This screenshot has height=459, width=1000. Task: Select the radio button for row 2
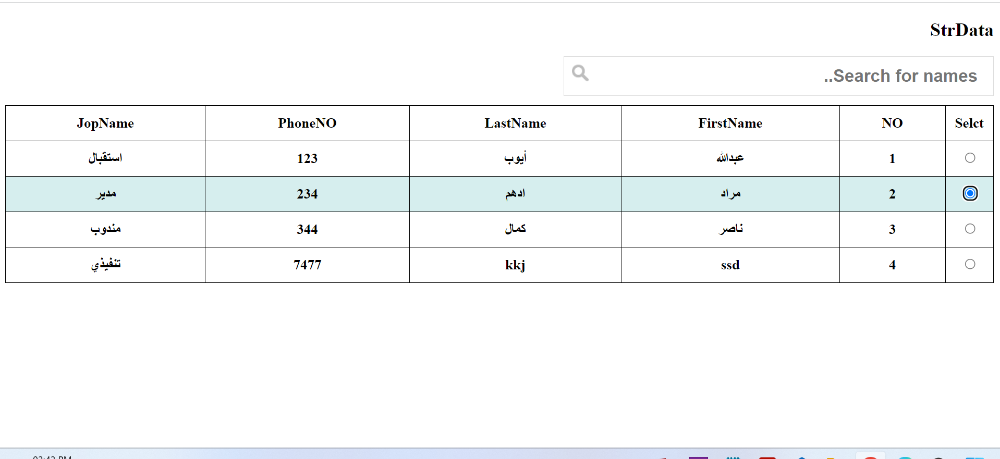point(969,193)
